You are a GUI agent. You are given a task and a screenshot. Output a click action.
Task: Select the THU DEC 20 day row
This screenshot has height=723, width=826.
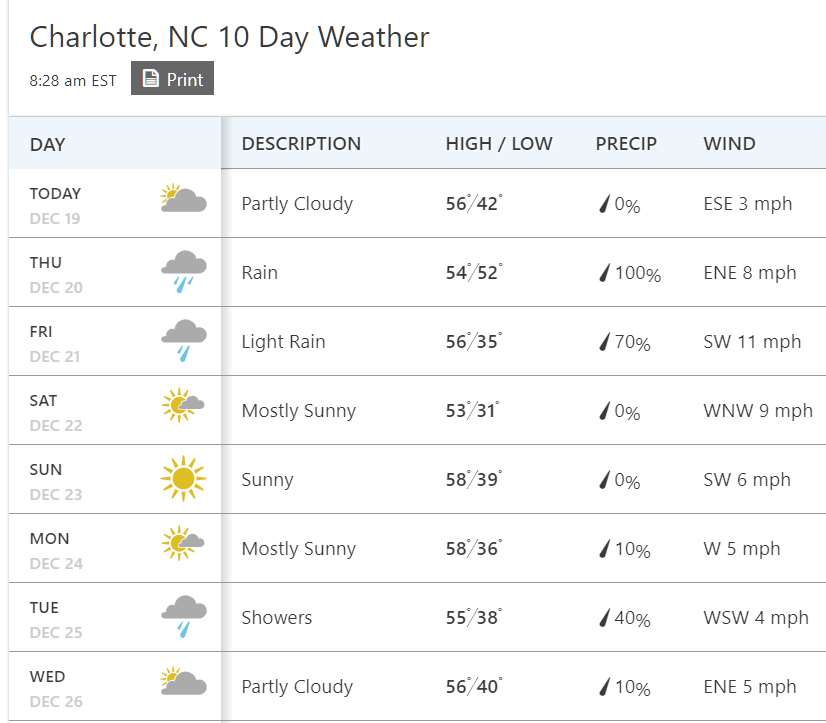[417, 272]
